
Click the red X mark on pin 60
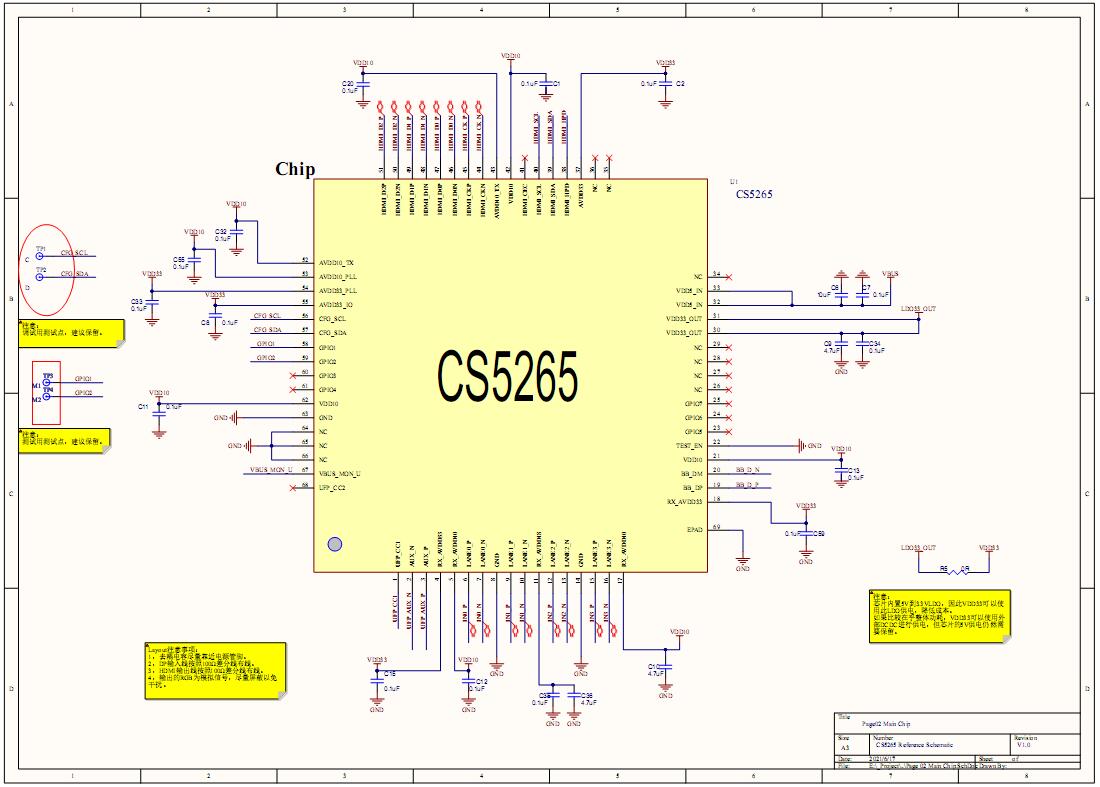point(293,376)
